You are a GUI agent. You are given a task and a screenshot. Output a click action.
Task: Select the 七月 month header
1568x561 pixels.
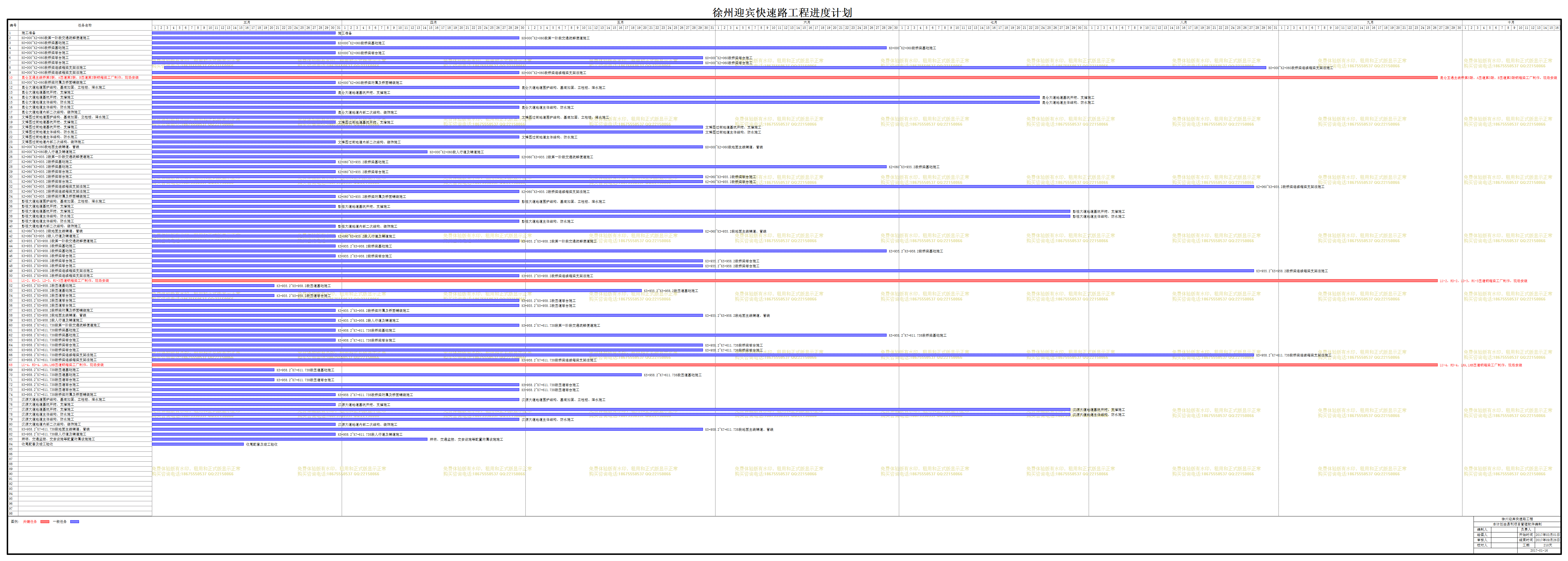[994, 22]
